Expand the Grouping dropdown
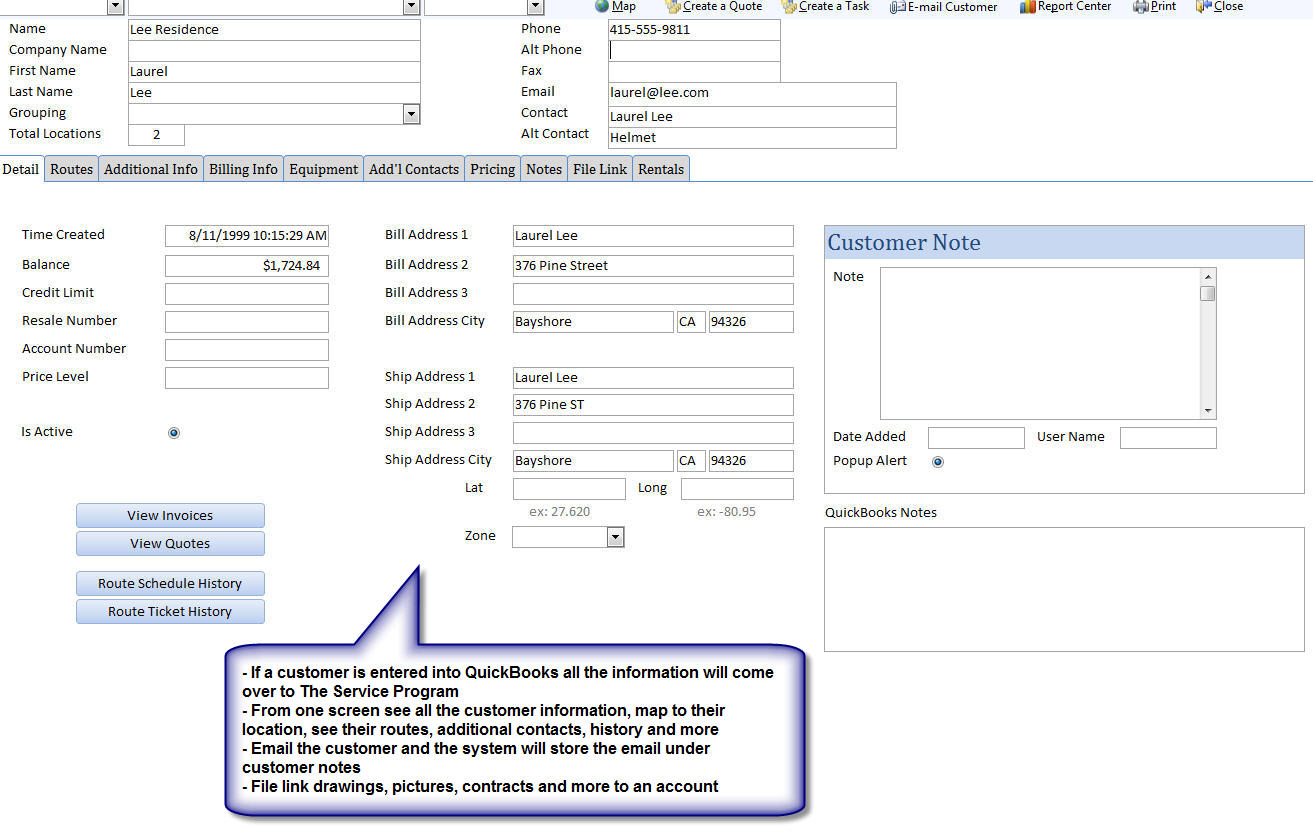This screenshot has height=837, width=1313. 411,114
